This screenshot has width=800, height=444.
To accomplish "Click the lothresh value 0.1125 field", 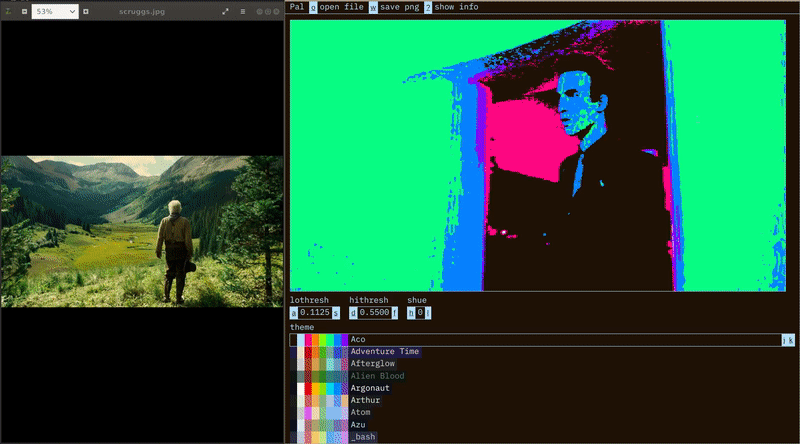I will (x=315, y=313).
